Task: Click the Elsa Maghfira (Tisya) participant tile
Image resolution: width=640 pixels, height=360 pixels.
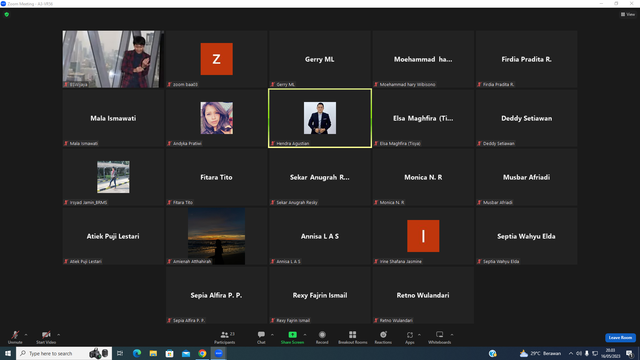Action: pyautogui.click(x=423, y=118)
